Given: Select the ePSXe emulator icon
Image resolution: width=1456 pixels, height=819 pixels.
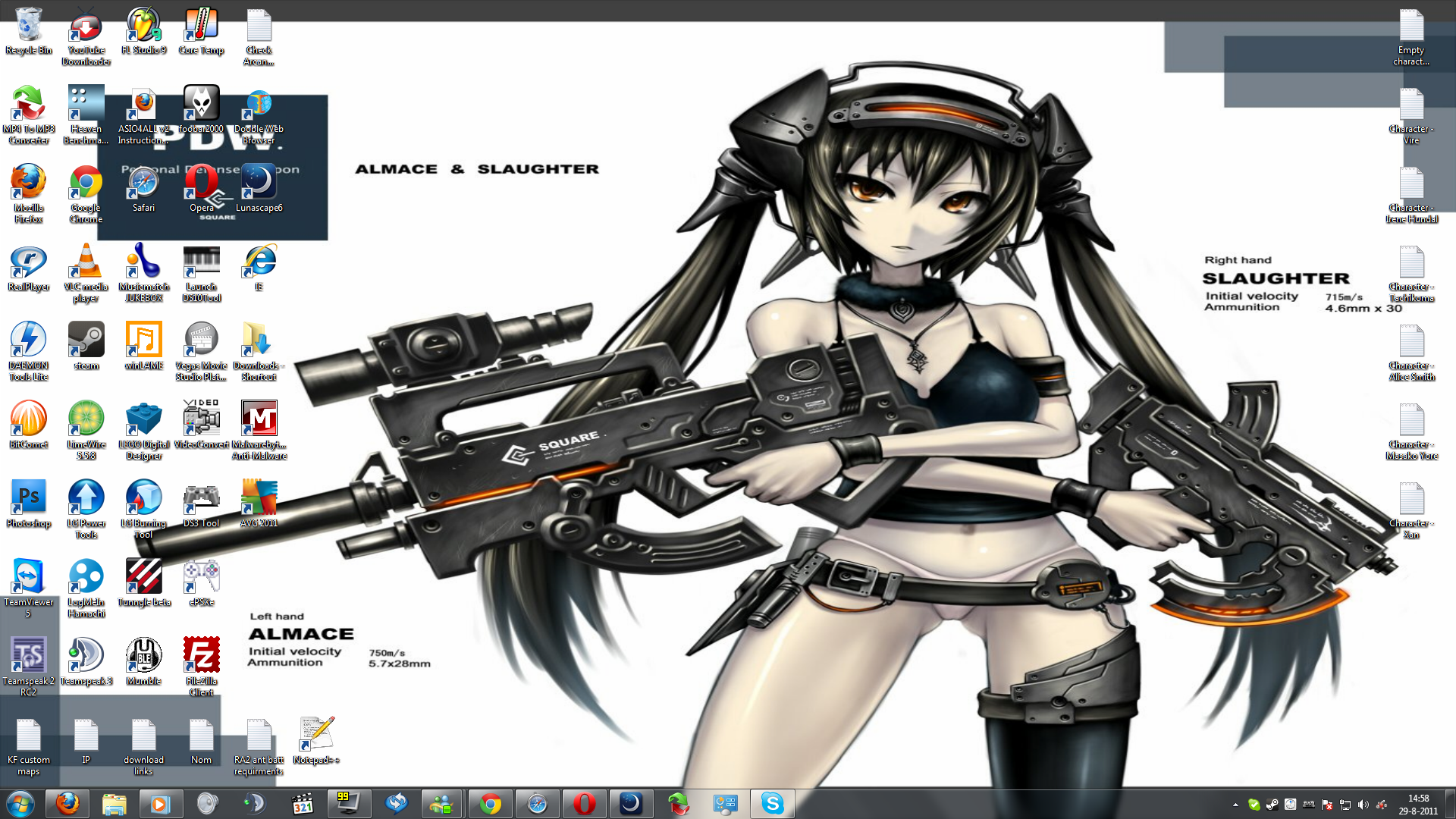Looking at the screenshot, I should [202, 583].
